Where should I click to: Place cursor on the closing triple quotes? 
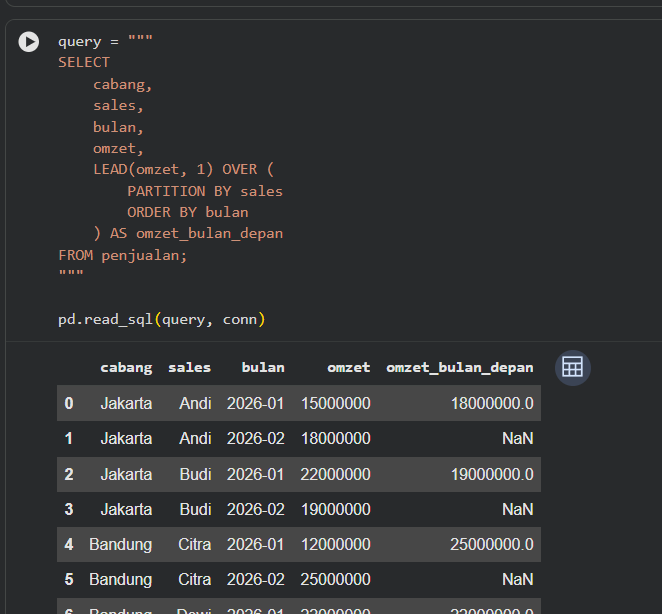[71, 273]
